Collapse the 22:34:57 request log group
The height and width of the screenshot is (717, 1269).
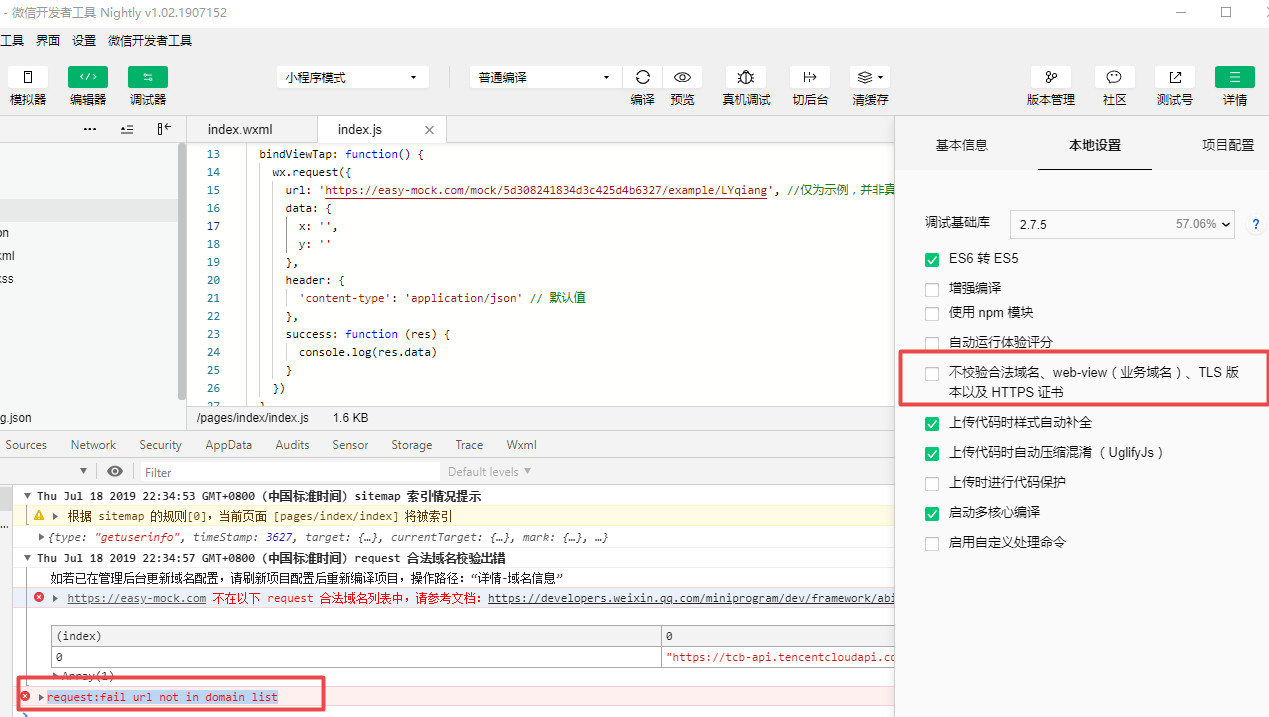[x=28, y=557]
